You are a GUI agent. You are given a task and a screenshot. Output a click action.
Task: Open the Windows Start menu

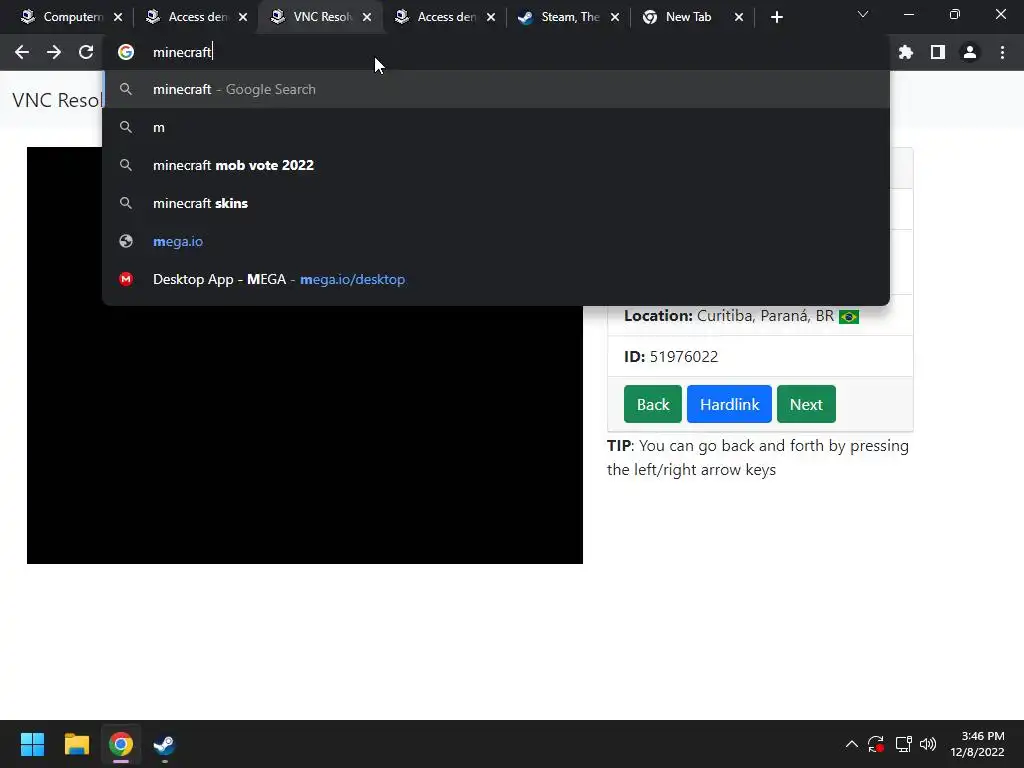[32, 744]
